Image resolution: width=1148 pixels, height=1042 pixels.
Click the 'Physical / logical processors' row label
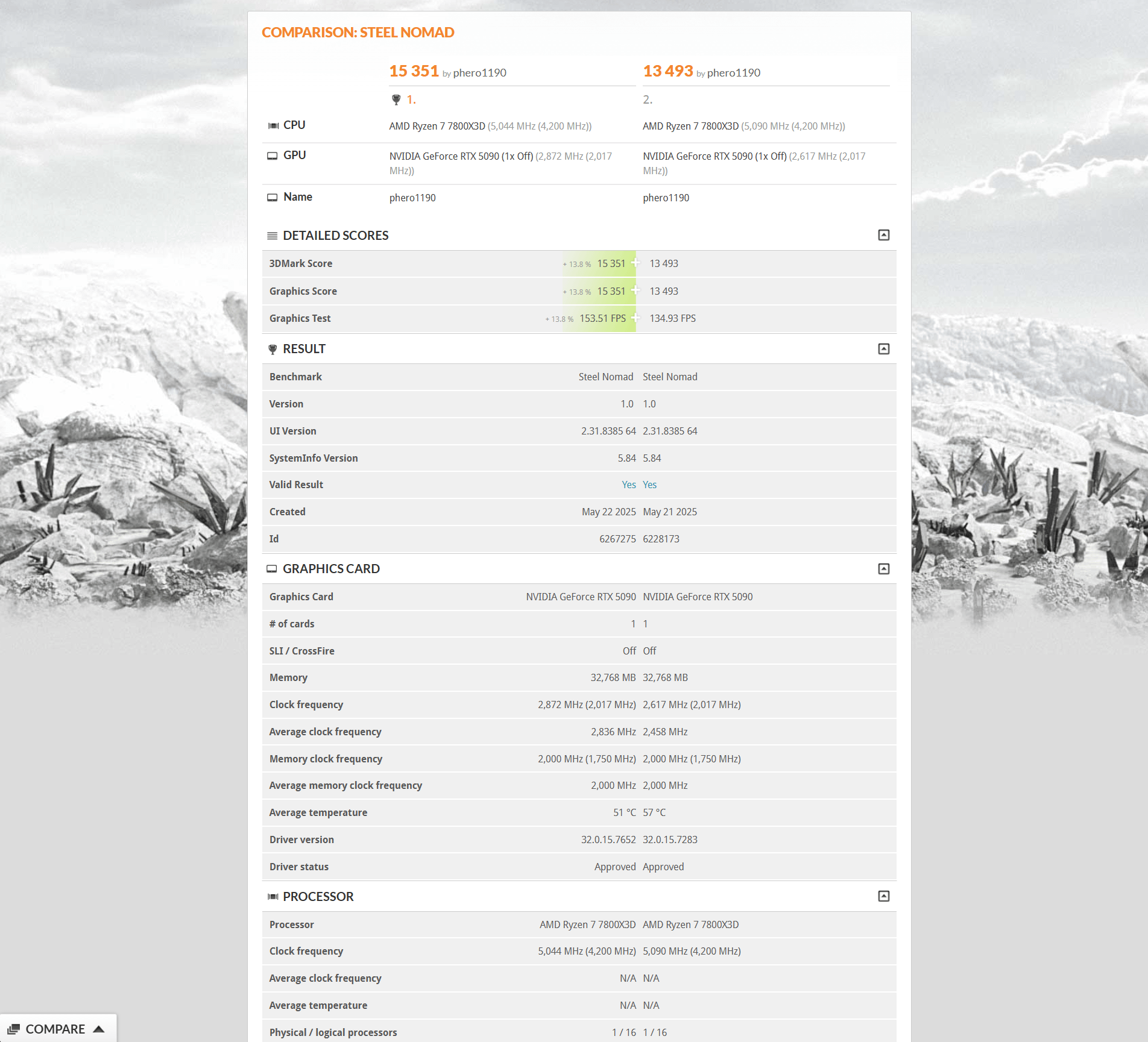[x=333, y=1032]
